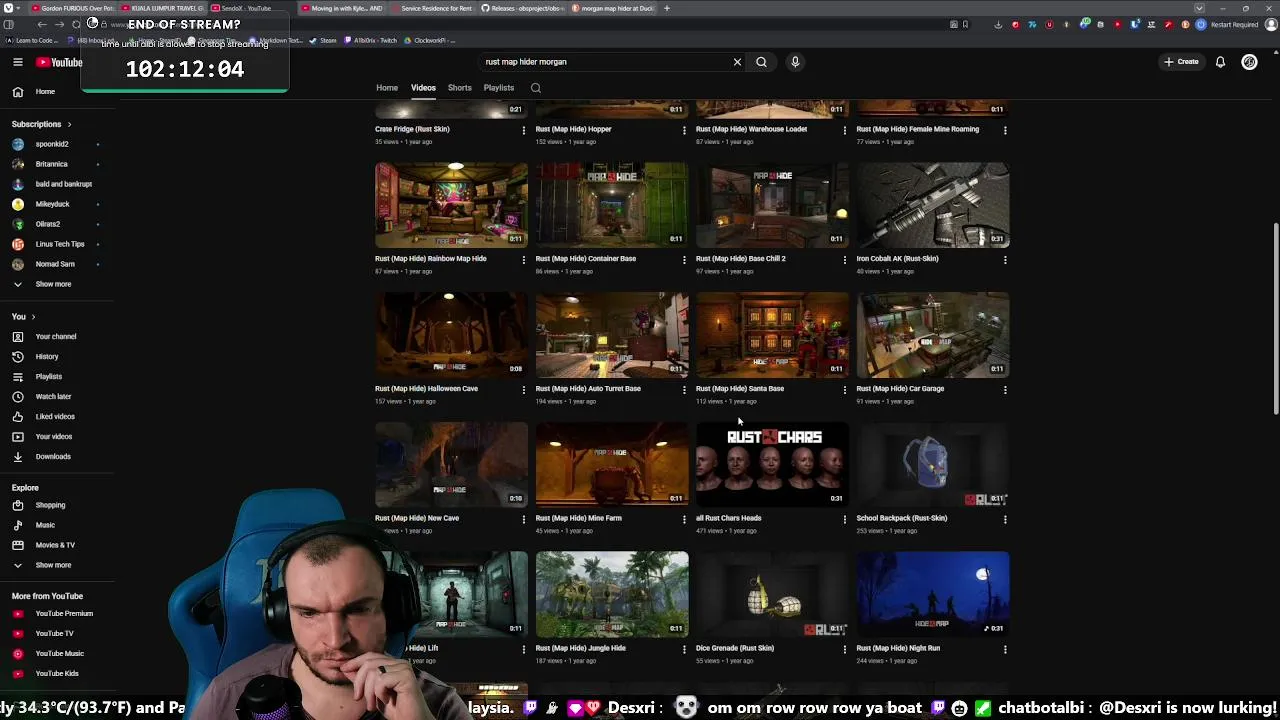The image size is (1280, 720).
Task: Open Rust (Map Hide) Jungle Hide title
Action: tap(580, 648)
